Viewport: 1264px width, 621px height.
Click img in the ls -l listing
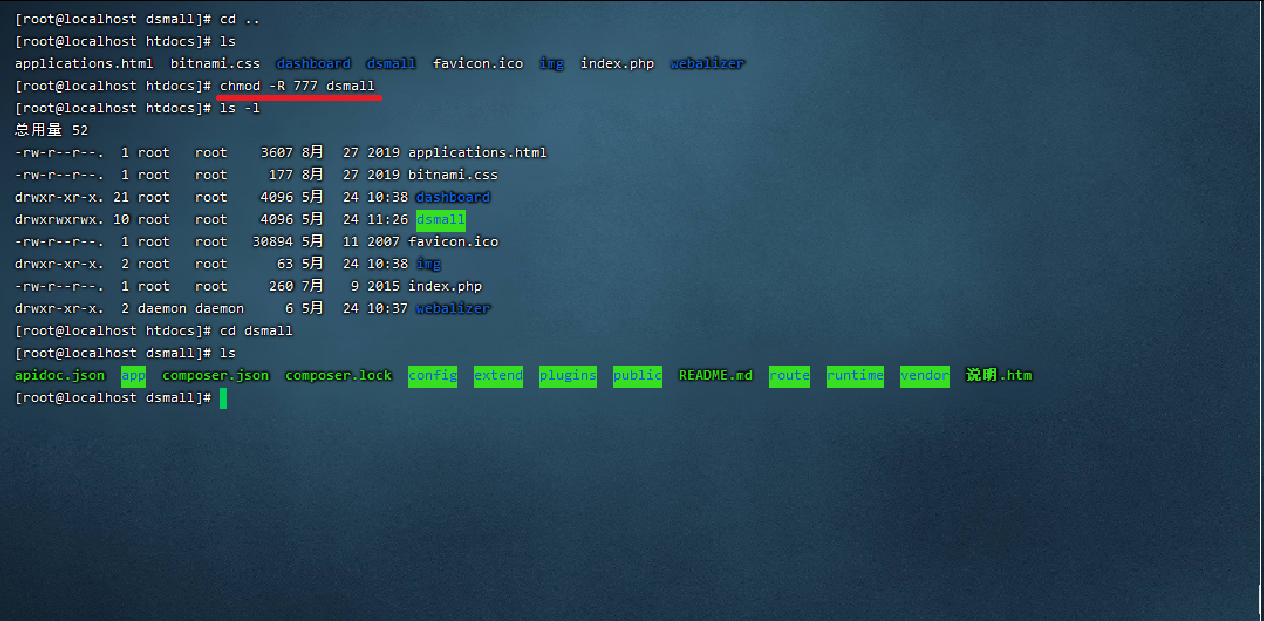(x=428, y=264)
